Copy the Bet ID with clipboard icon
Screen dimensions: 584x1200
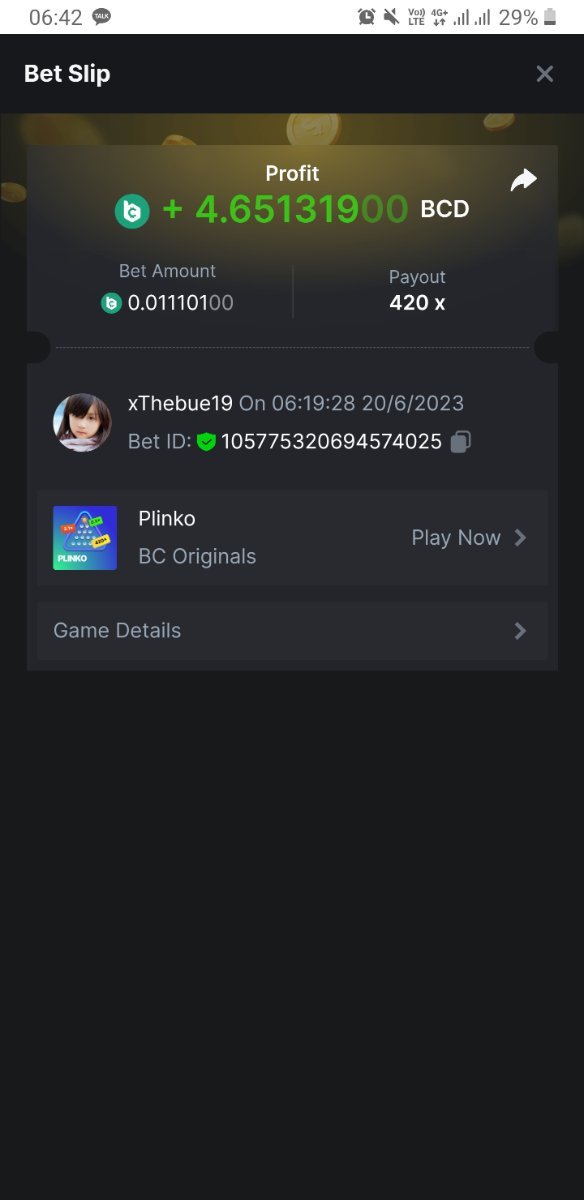tap(460, 441)
